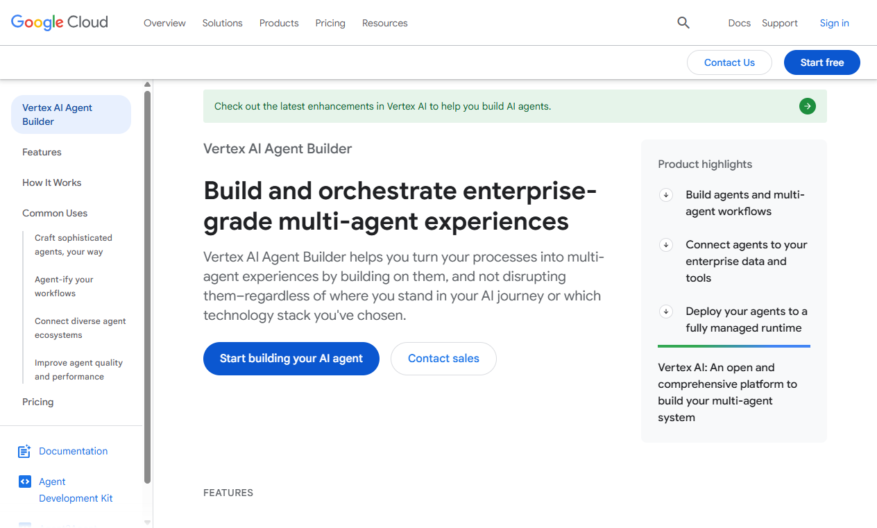This screenshot has width=877, height=528.
Task: Jump to Pricing in the left sidebar
Action: point(38,402)
